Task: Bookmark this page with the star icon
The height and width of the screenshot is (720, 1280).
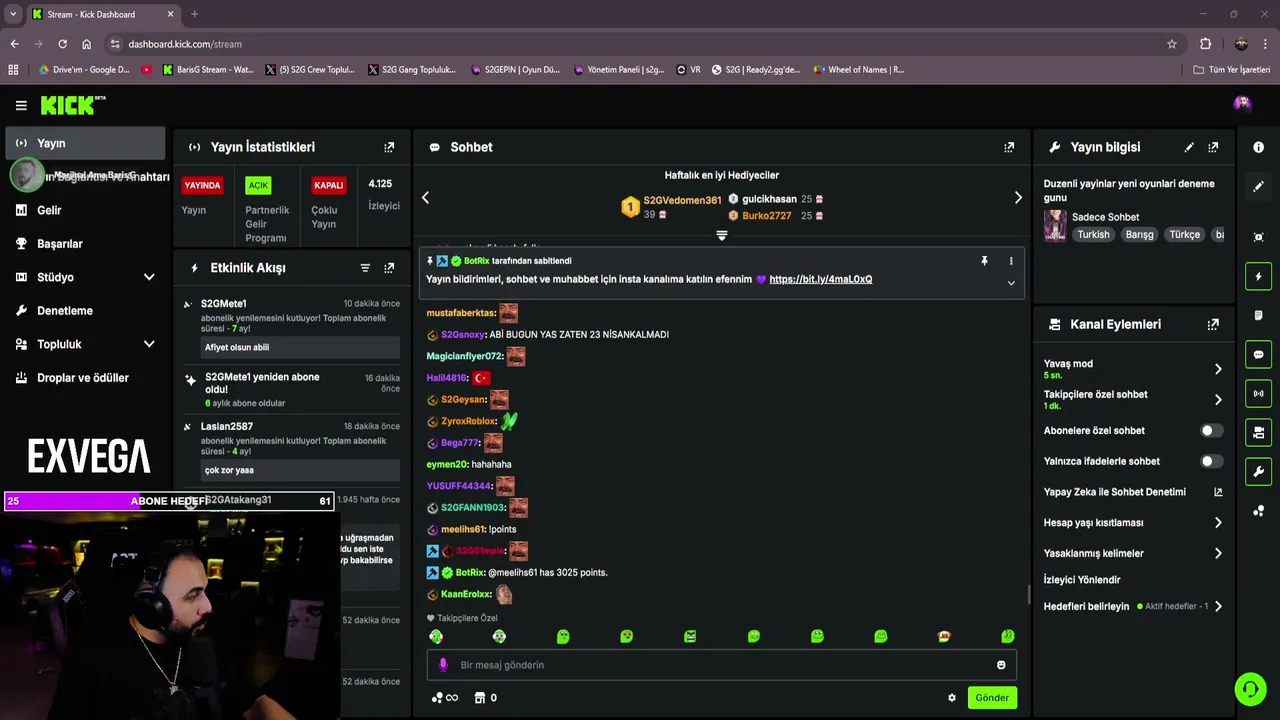Action: 1172,44
